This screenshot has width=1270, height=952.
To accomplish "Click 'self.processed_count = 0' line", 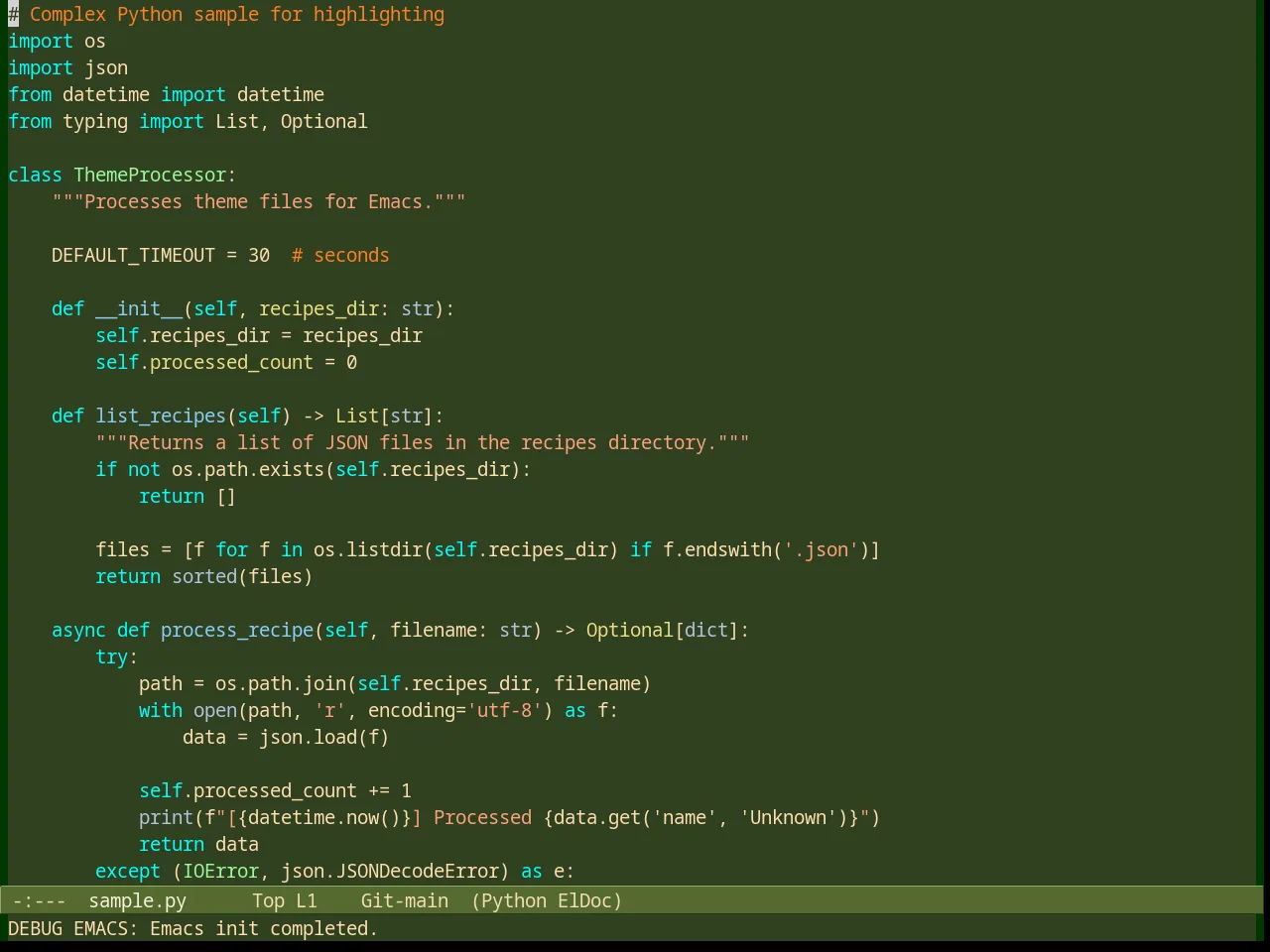I will (x=226, y=362).
